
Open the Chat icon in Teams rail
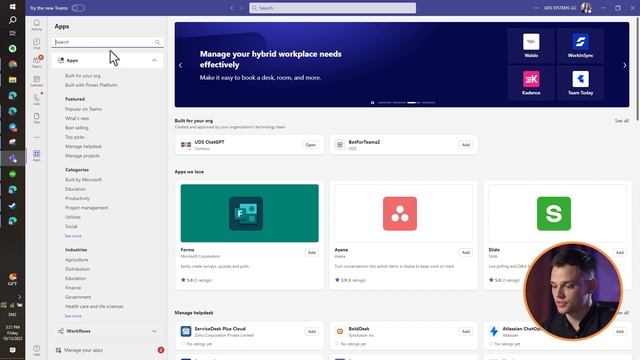(x=36, y=43)
